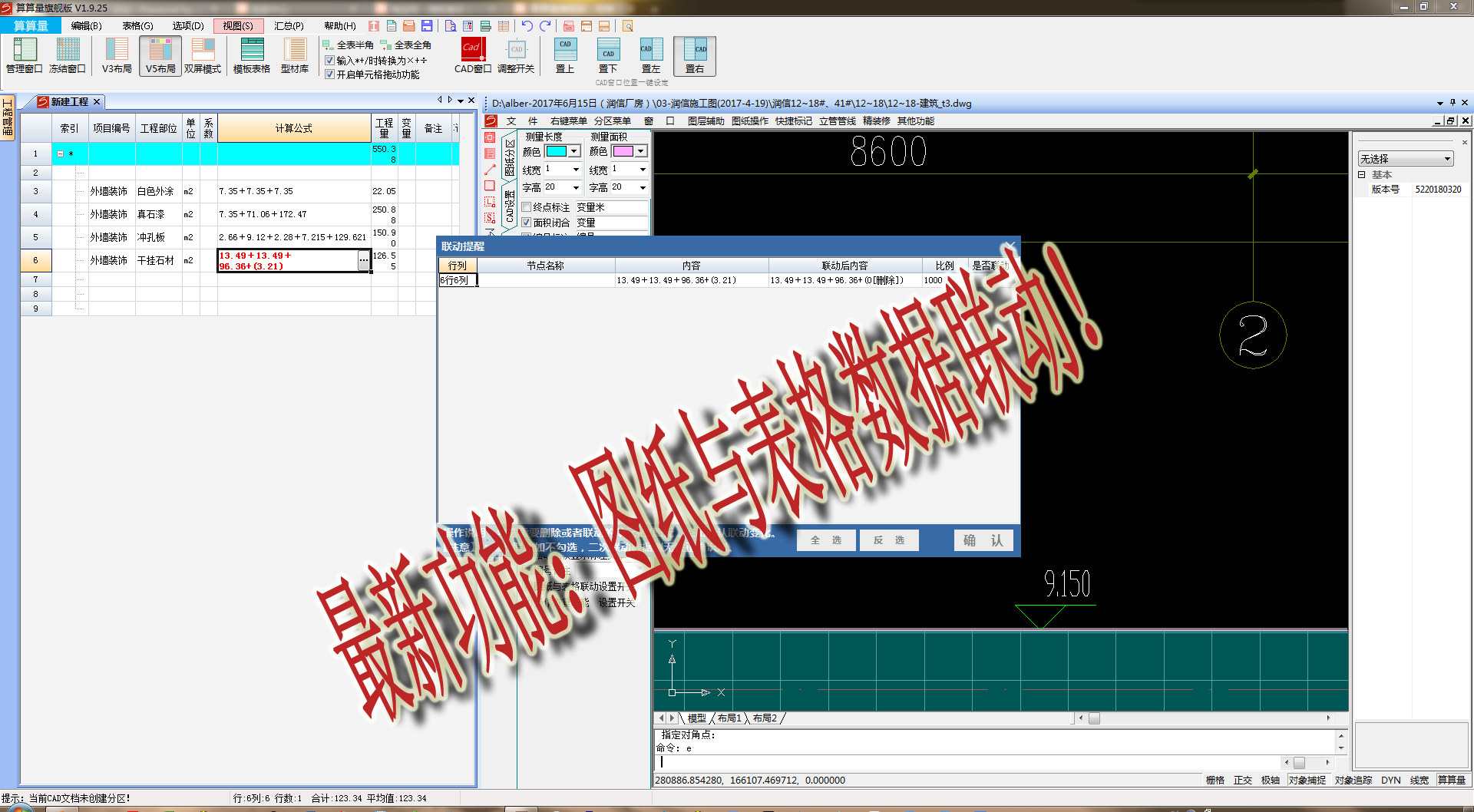Open 测量长度 color dropdown arrow
The width and height of the screenshot is (1474, 812).
coord(574,151)
